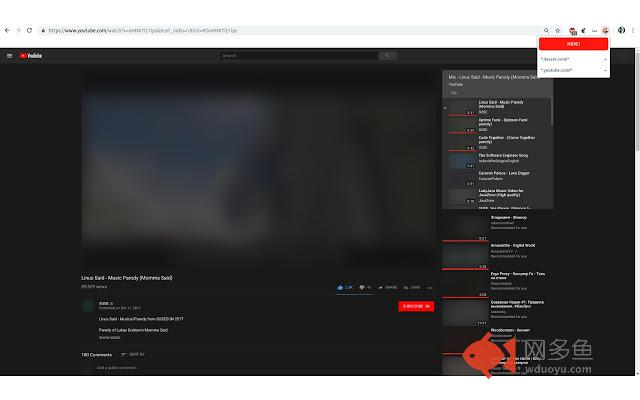Play 'Caravan Palace - Lone Digger' in playlist

497,178
